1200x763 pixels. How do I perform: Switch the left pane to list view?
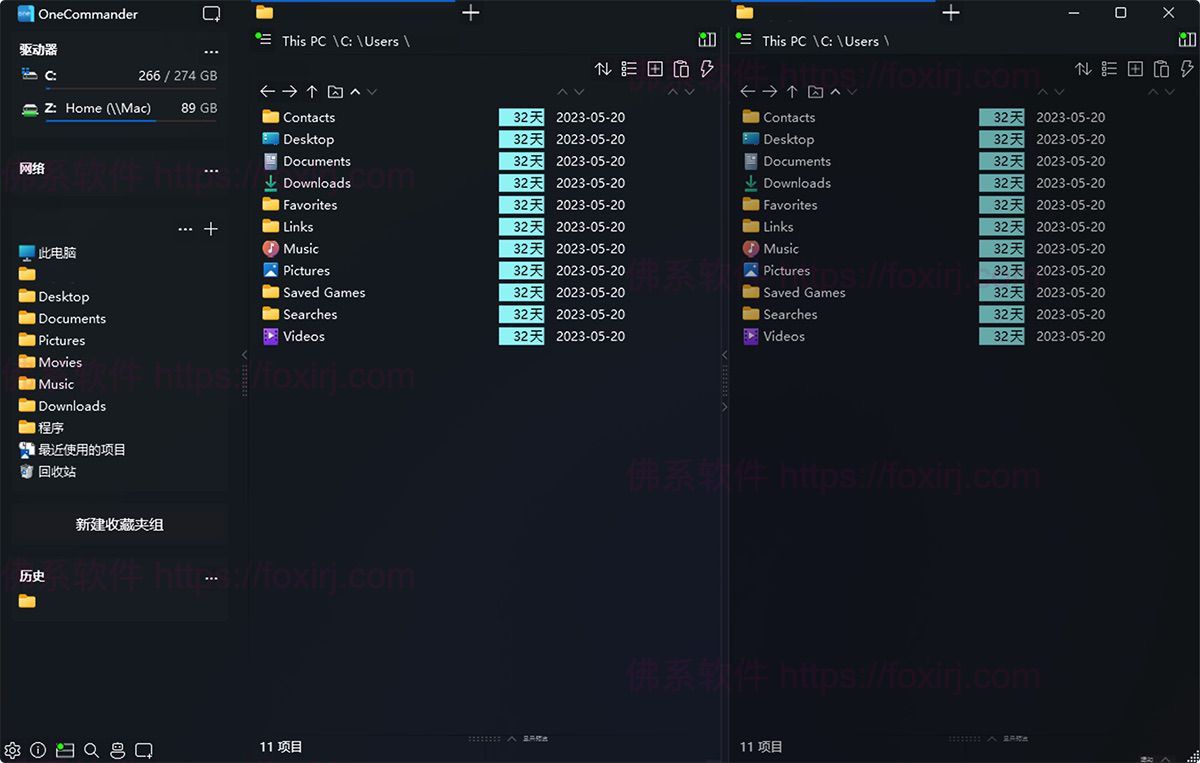pos(629,69)
